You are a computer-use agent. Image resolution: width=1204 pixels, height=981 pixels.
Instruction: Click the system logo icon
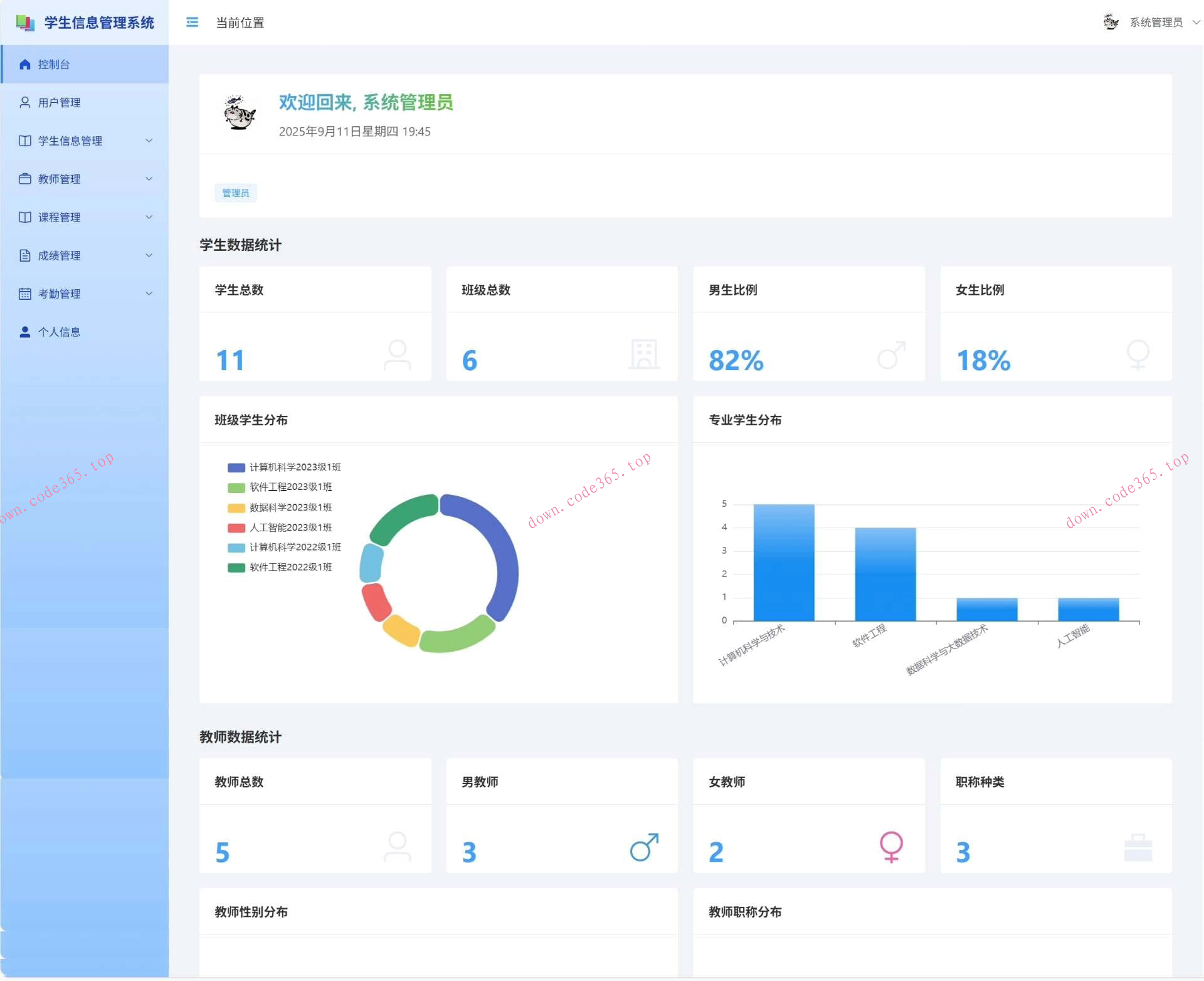coord(25,23)
